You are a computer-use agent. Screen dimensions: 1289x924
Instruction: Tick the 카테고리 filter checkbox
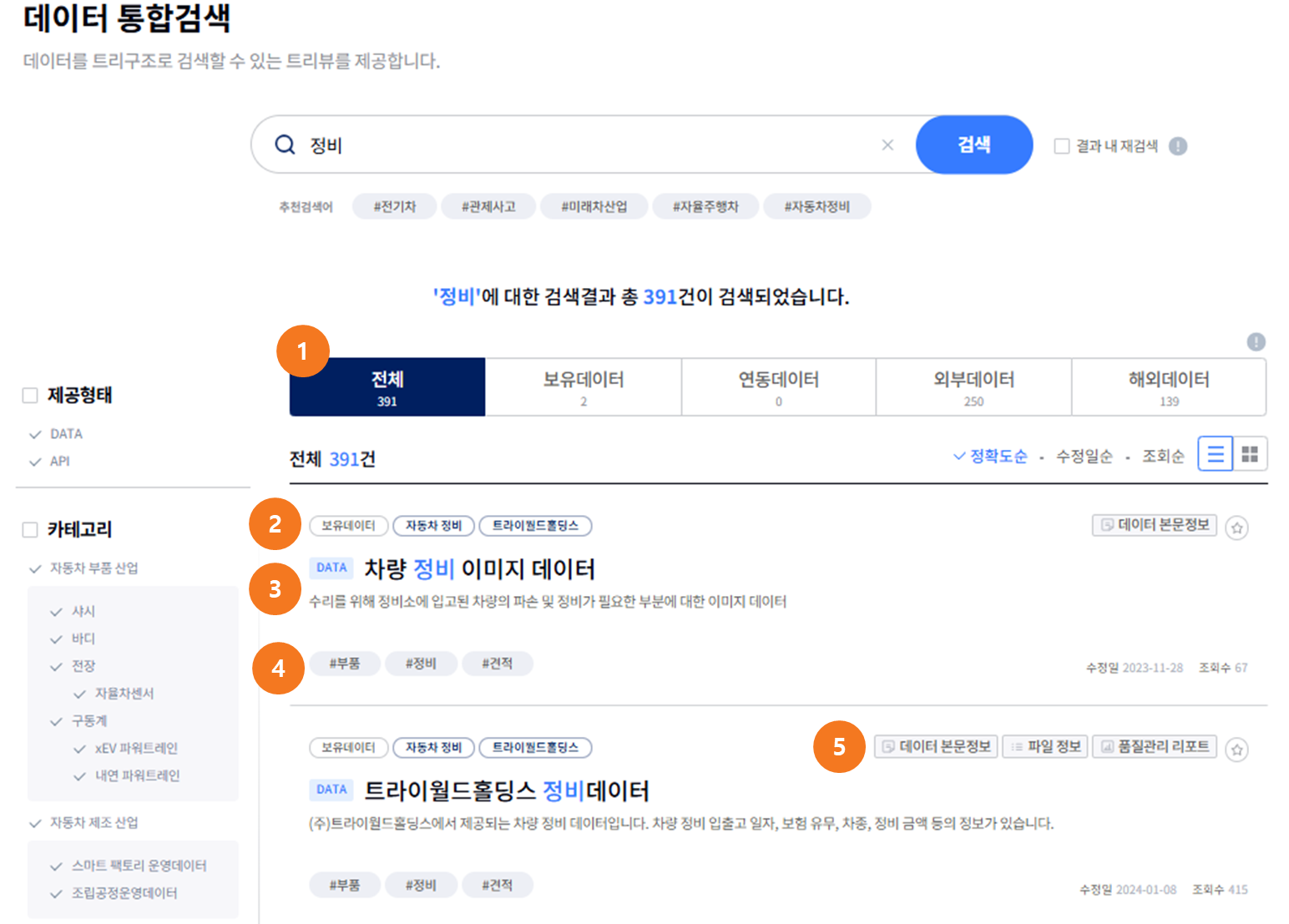(30, 529)
